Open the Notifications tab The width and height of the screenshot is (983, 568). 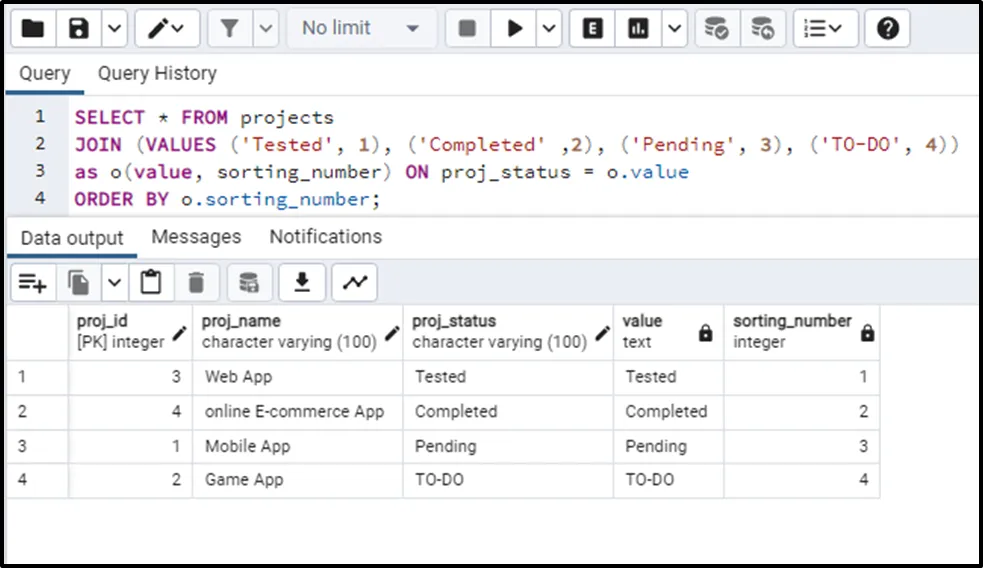[x=325, y=237]
